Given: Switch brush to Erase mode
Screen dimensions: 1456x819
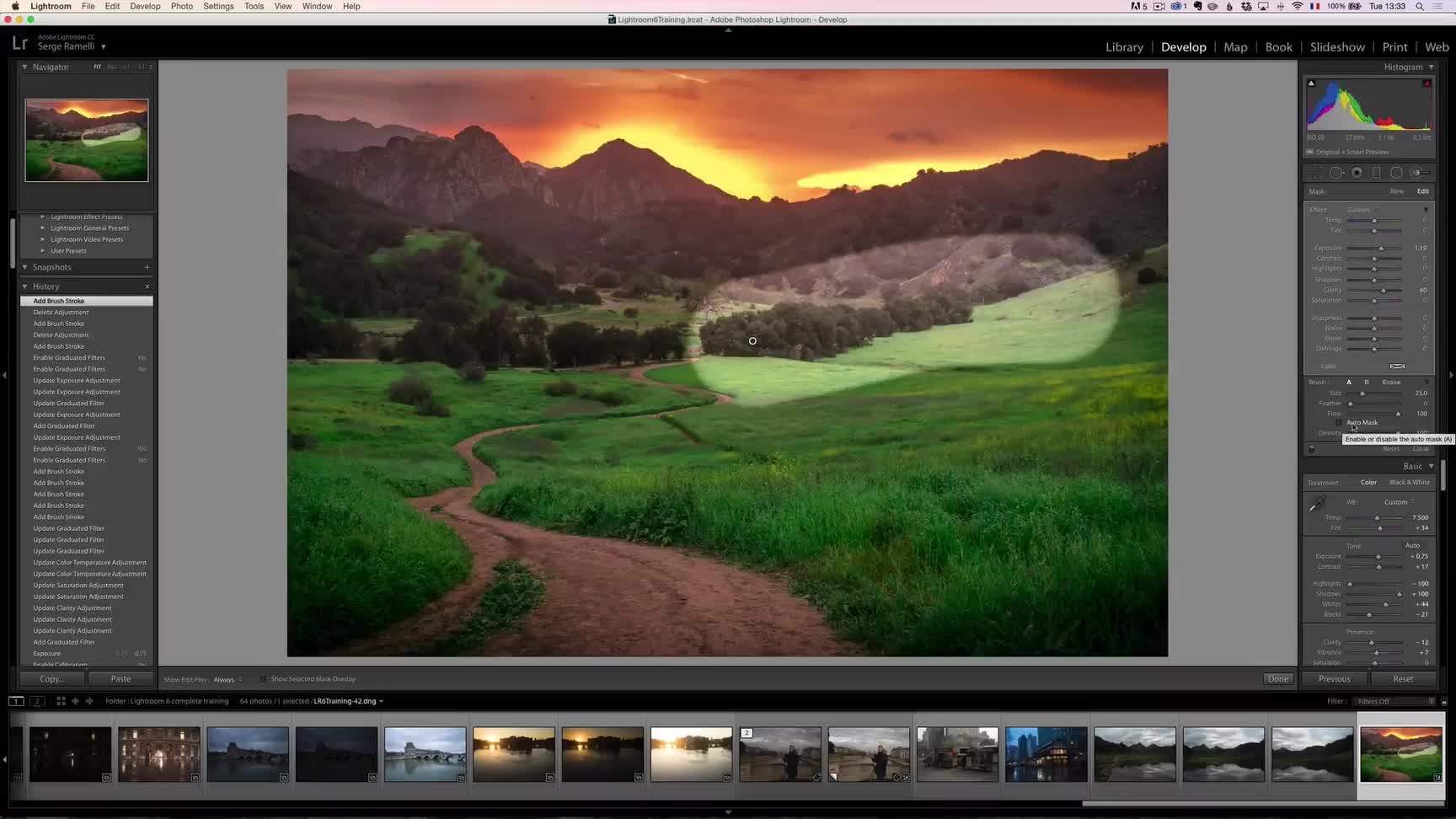Looking at the screenshot, I should point(1391,383).
